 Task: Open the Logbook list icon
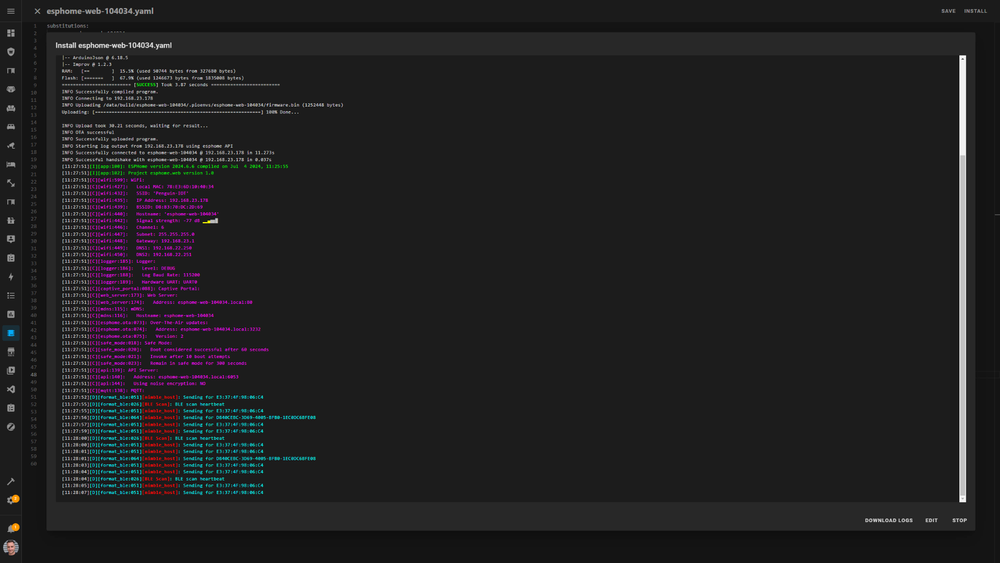tap(11, 296)
